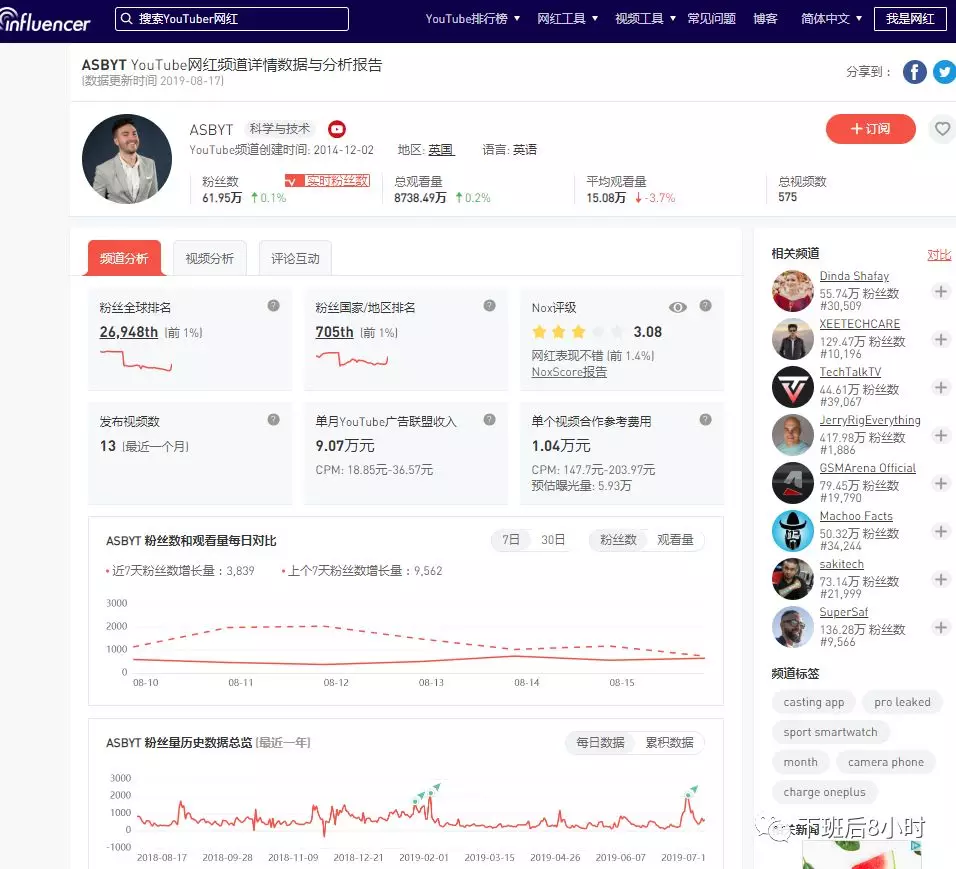956x869 pixels.
Task: Help icon for 单个视频合作参考费用
Action: [x=705, y=420]
